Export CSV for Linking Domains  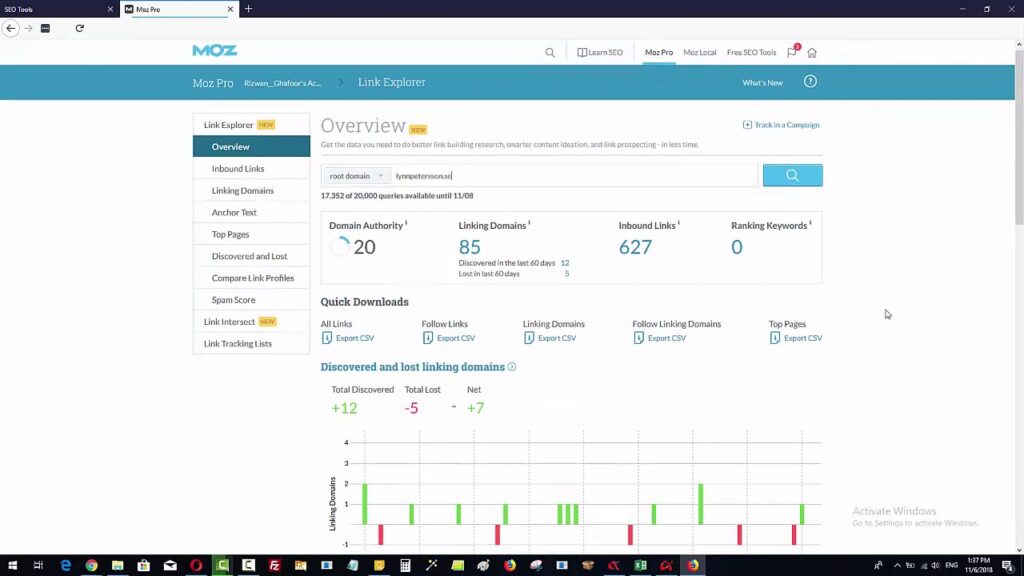click(x=550, y=338)
